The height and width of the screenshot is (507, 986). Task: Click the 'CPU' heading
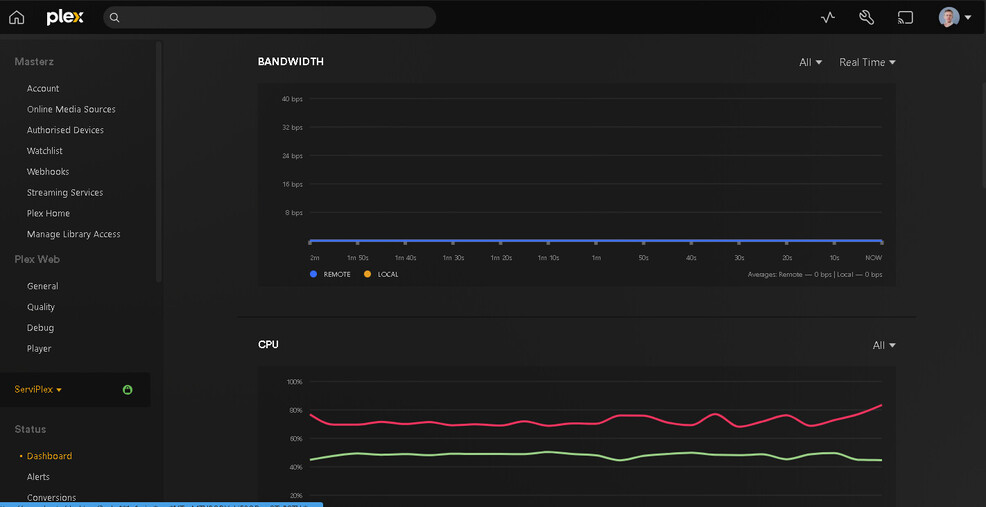(x=268, y=345)
